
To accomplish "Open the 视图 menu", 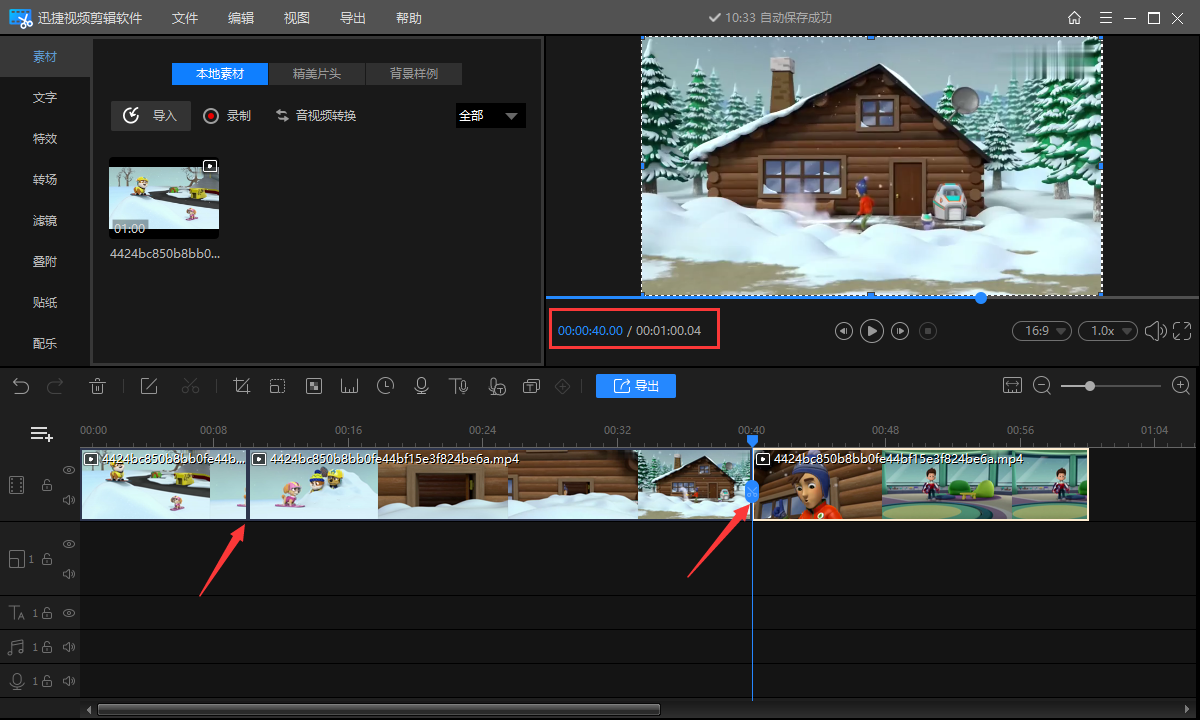I will [x=297, y=18].
